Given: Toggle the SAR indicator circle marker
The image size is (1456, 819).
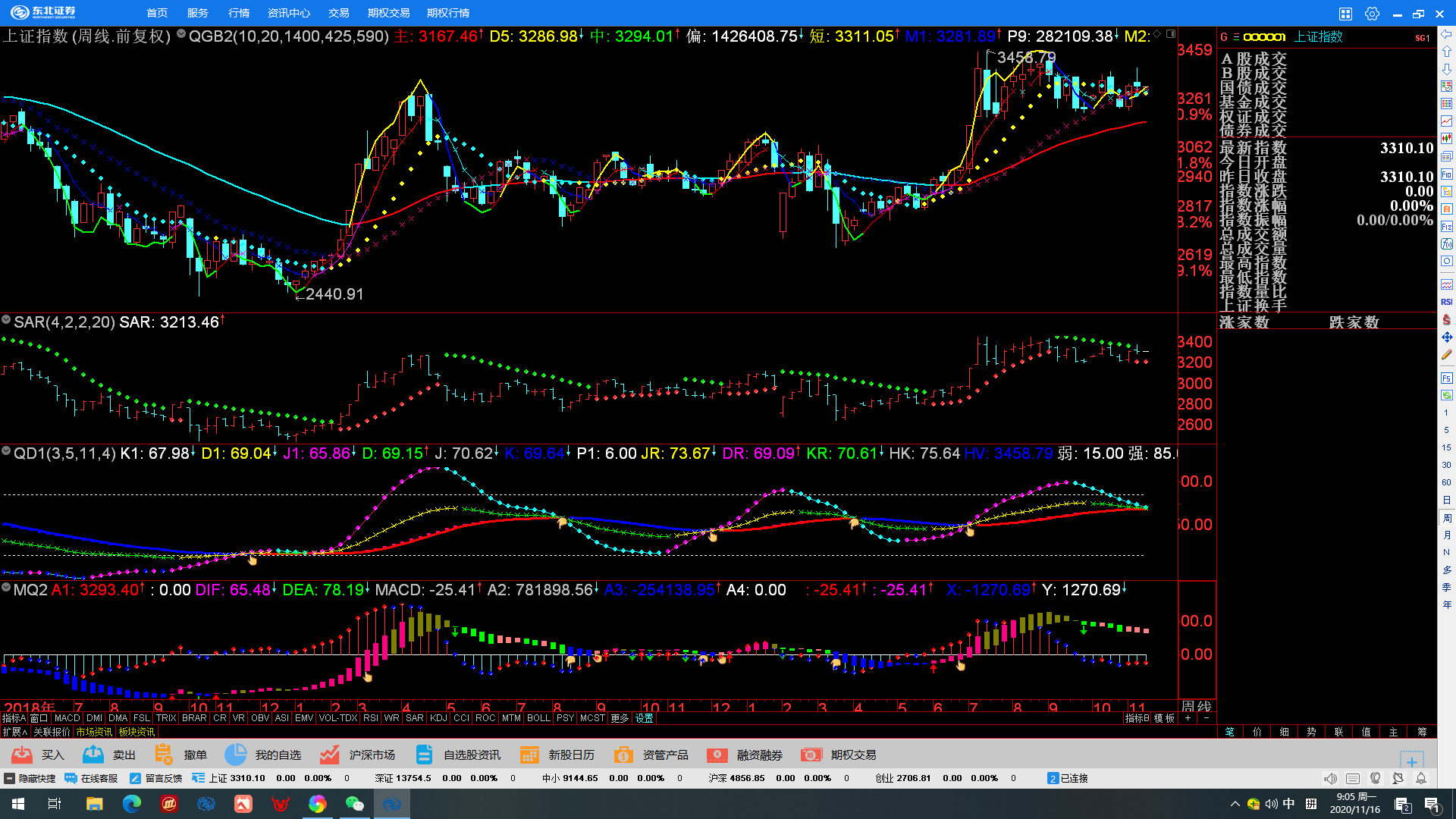Looking at the screenshot, I should 6,320.
